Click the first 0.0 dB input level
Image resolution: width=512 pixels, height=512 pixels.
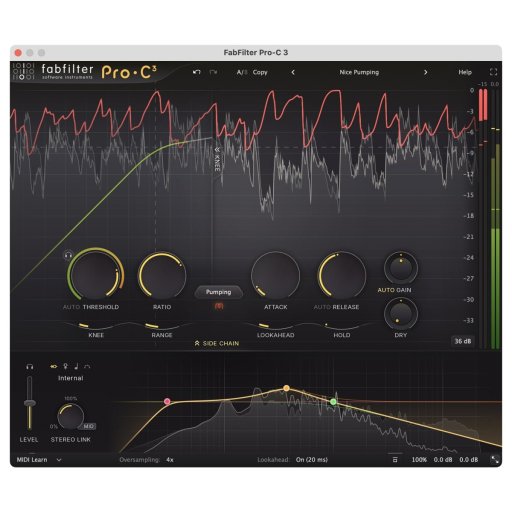coord(443,460)
